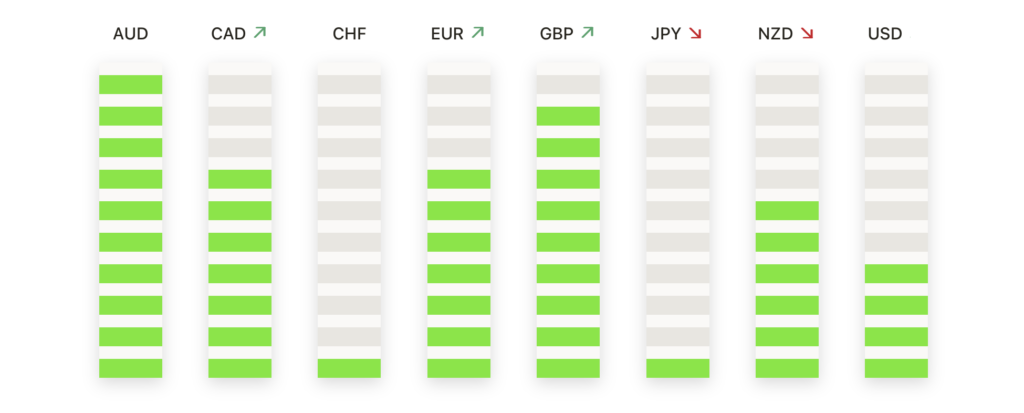Click the topmost green bar in CAD meter
This screenshot has width=1024, height=413.
click(x=240, y=179)
